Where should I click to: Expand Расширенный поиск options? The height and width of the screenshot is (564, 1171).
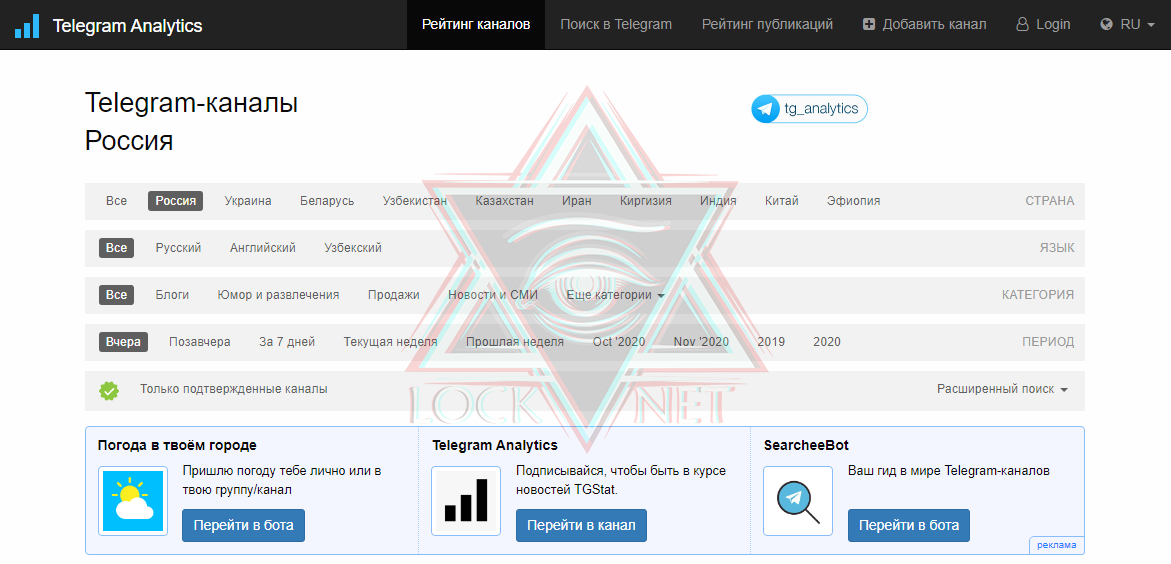tap(1002, 389)
